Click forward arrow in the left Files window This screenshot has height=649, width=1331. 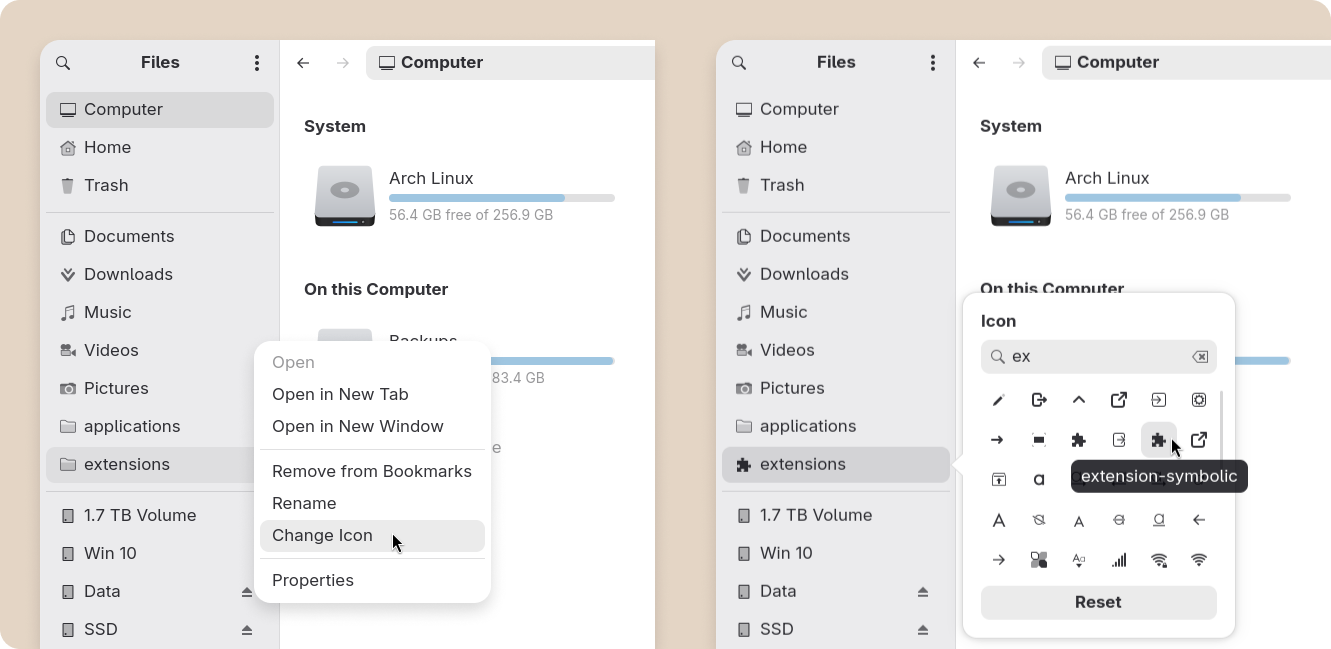pyautogui.click(x=343, y=63)
